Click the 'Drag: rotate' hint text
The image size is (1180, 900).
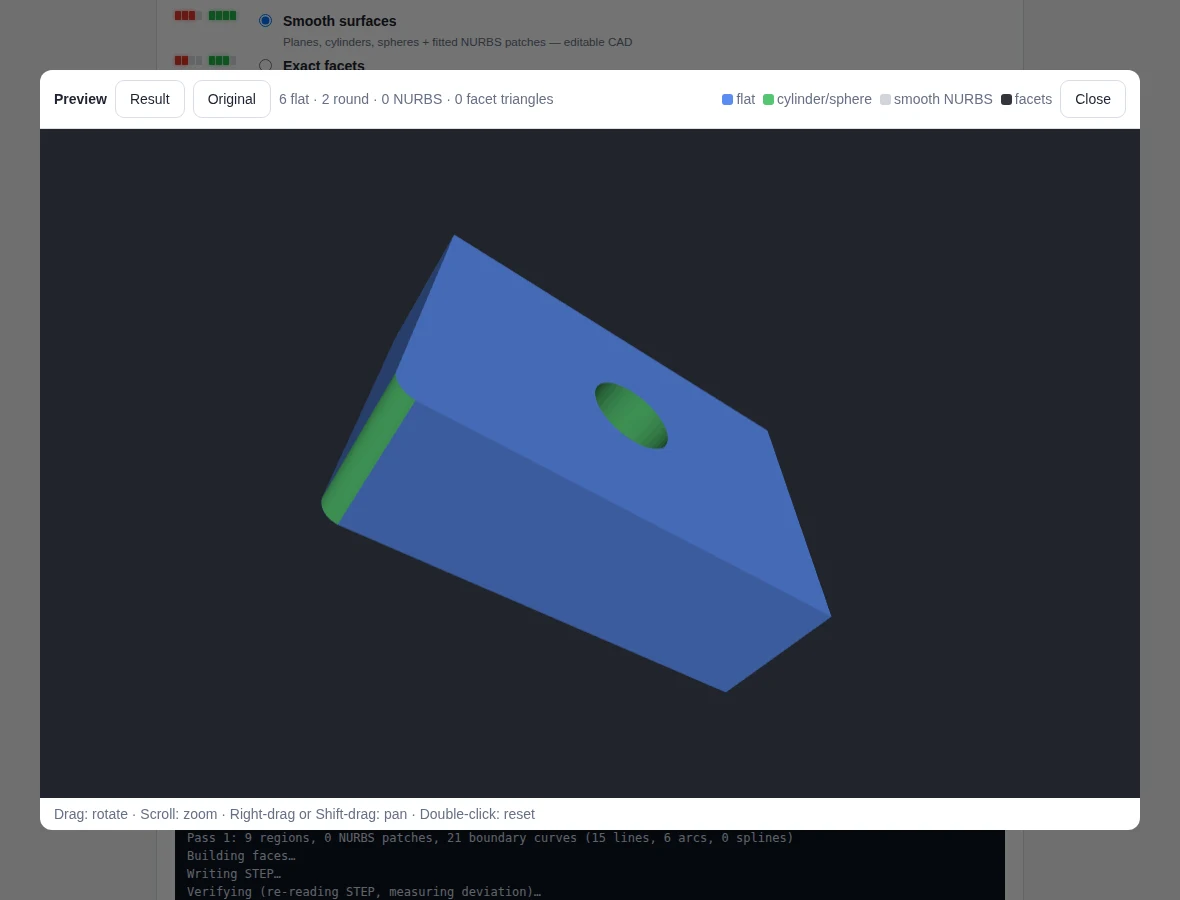[91, 814]
